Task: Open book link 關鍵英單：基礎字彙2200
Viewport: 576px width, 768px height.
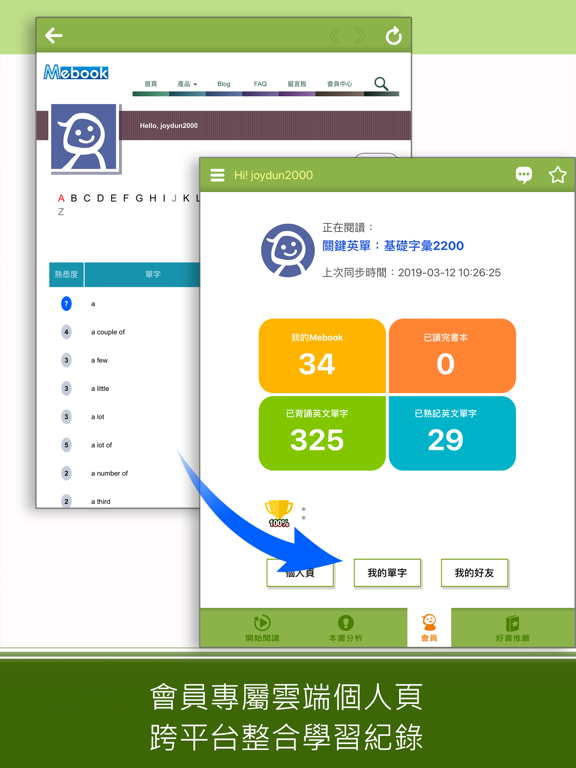Action: tap(393, 245)
